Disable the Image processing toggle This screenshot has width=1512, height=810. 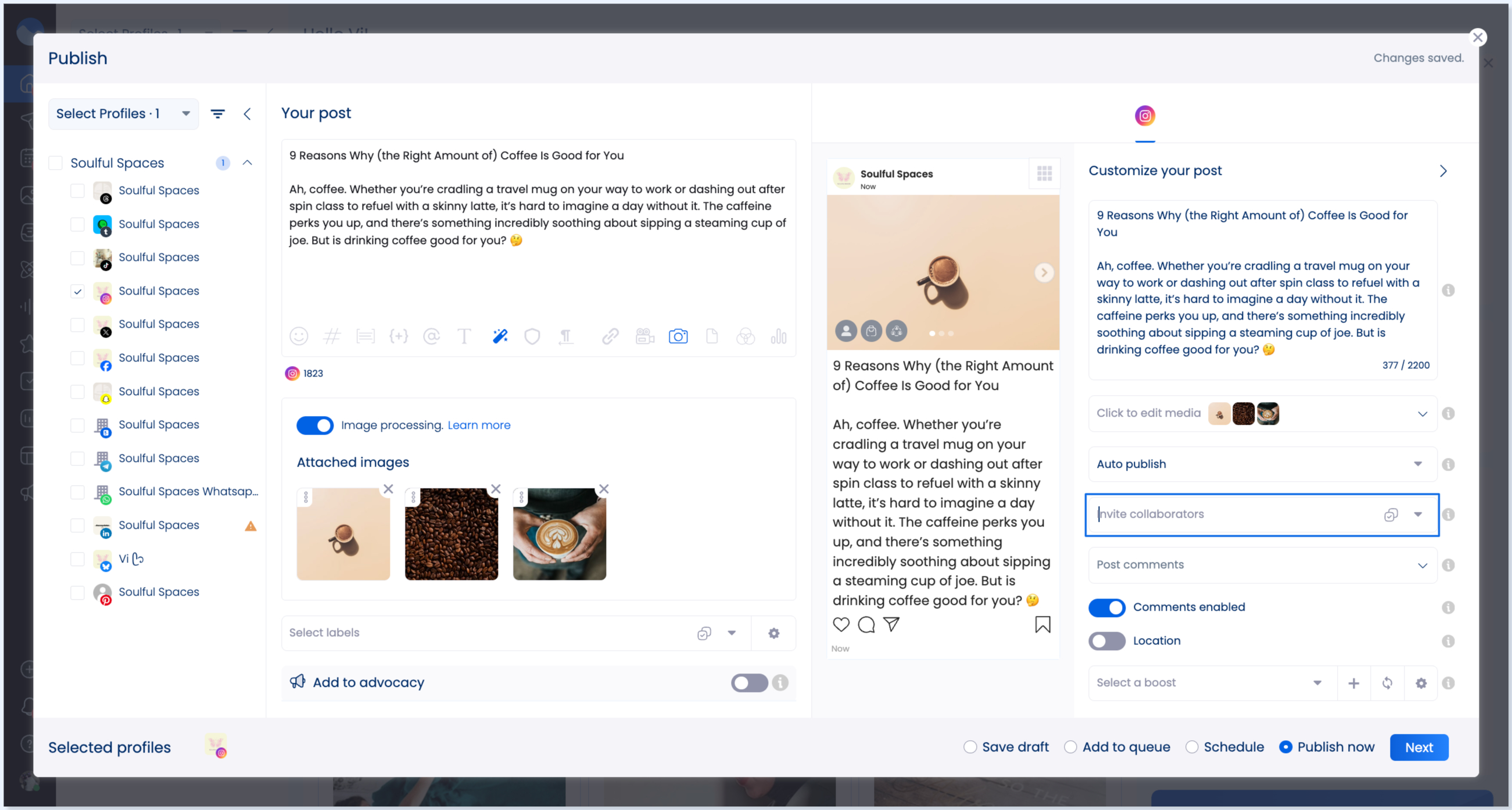[315, 425]
